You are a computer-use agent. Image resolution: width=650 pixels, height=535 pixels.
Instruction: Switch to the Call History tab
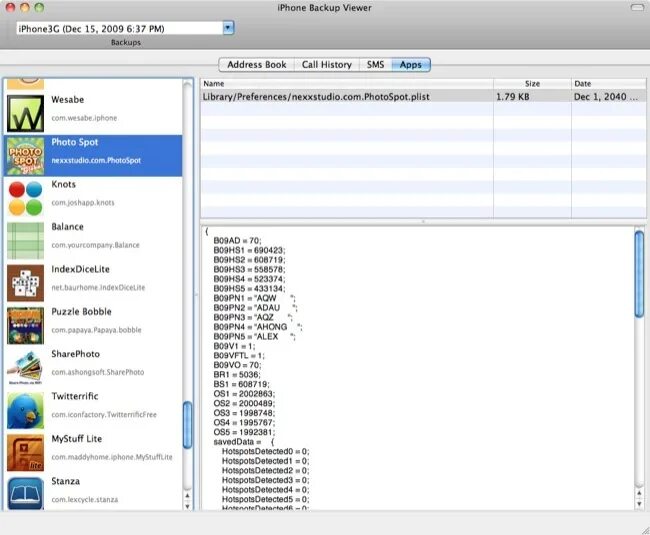[x=327, y=65]
